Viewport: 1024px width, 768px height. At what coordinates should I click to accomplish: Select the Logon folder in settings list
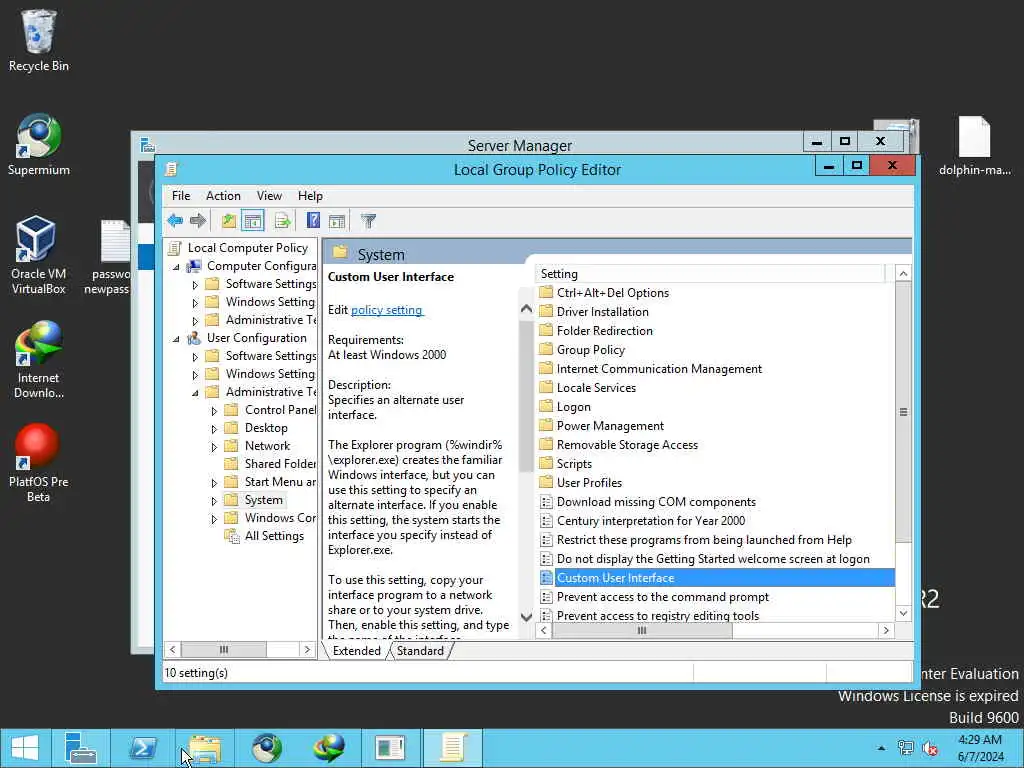coord(573,407)
